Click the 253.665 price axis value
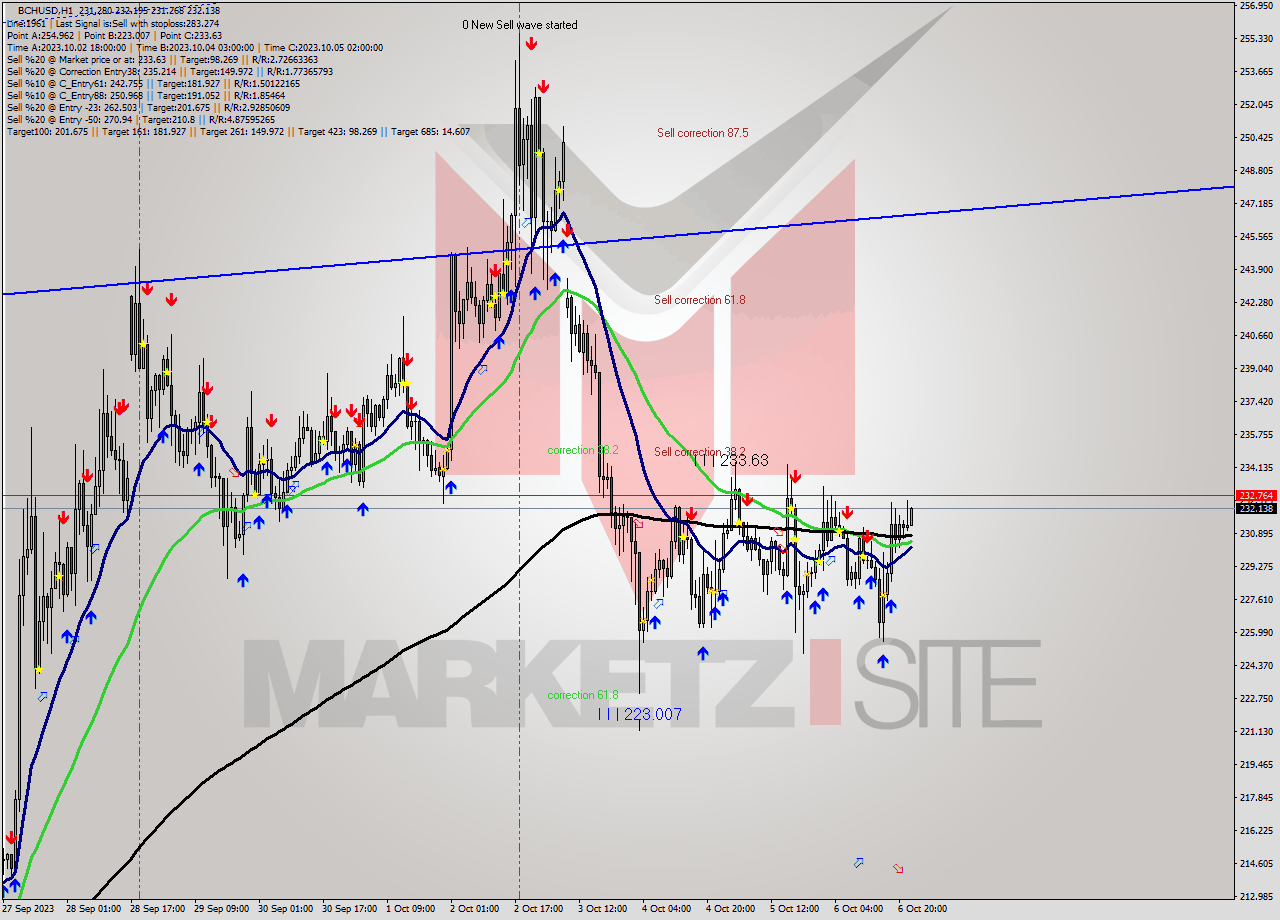This screenshot has height=920, width=1280. [x=1256, y=72]
